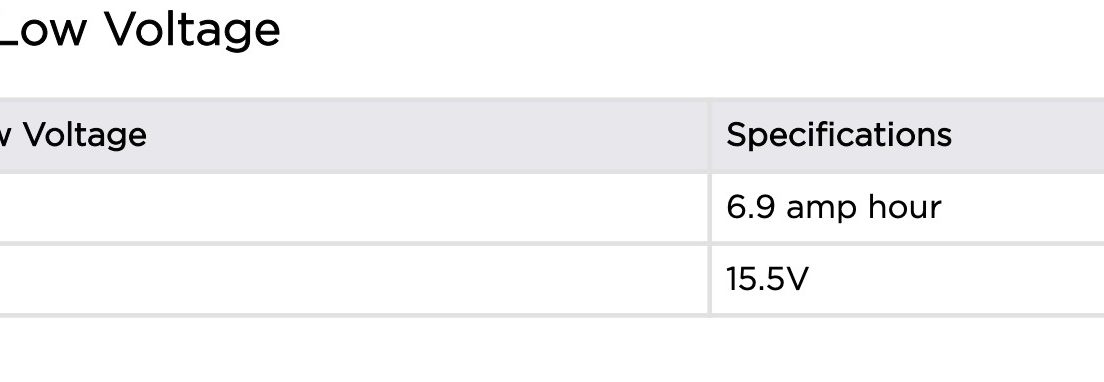Click the word "Voltage" in the page heading
Screen dimensions: 1104x382
[x=192, y=31]
